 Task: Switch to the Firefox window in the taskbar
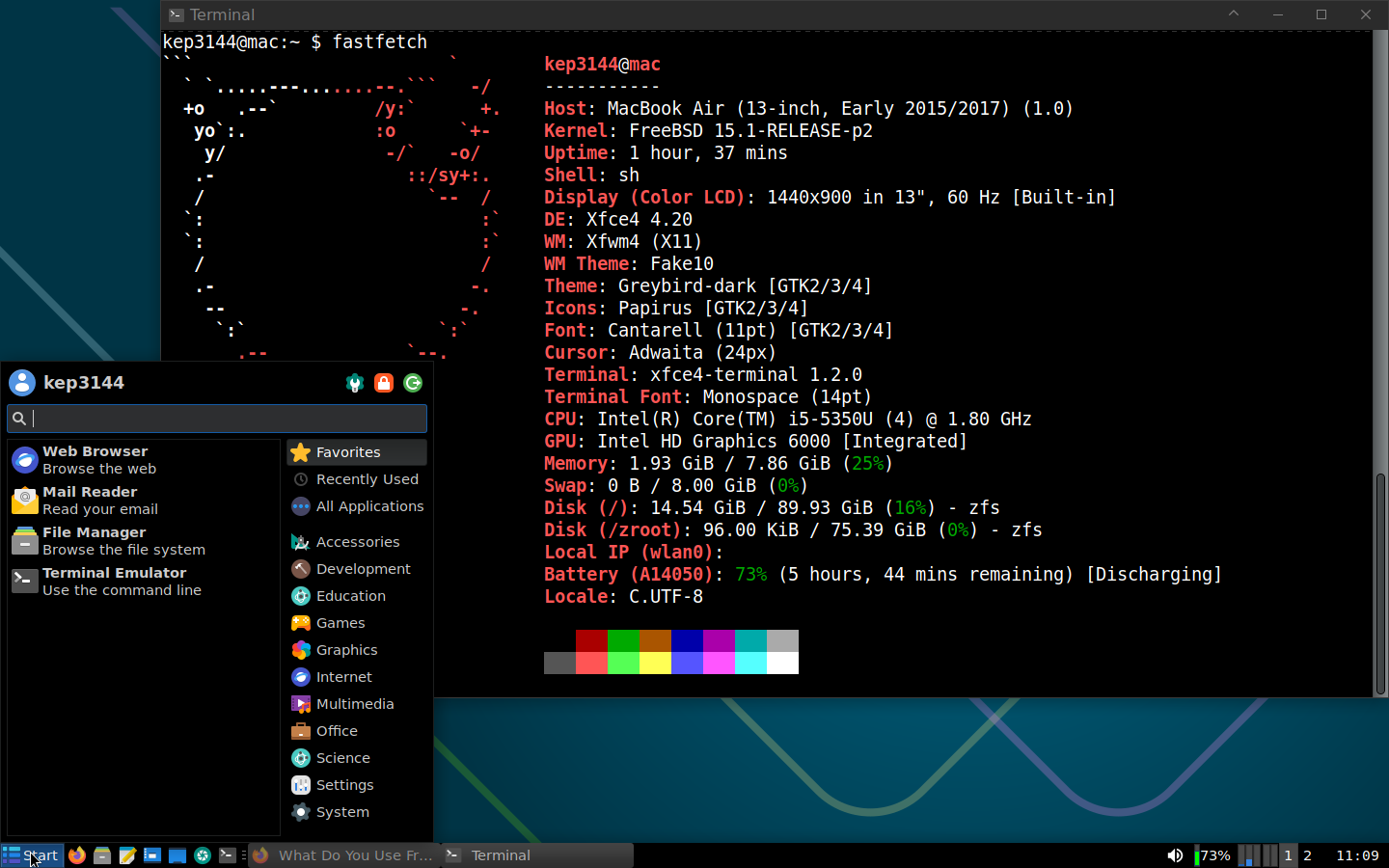(x=343, y=855)
